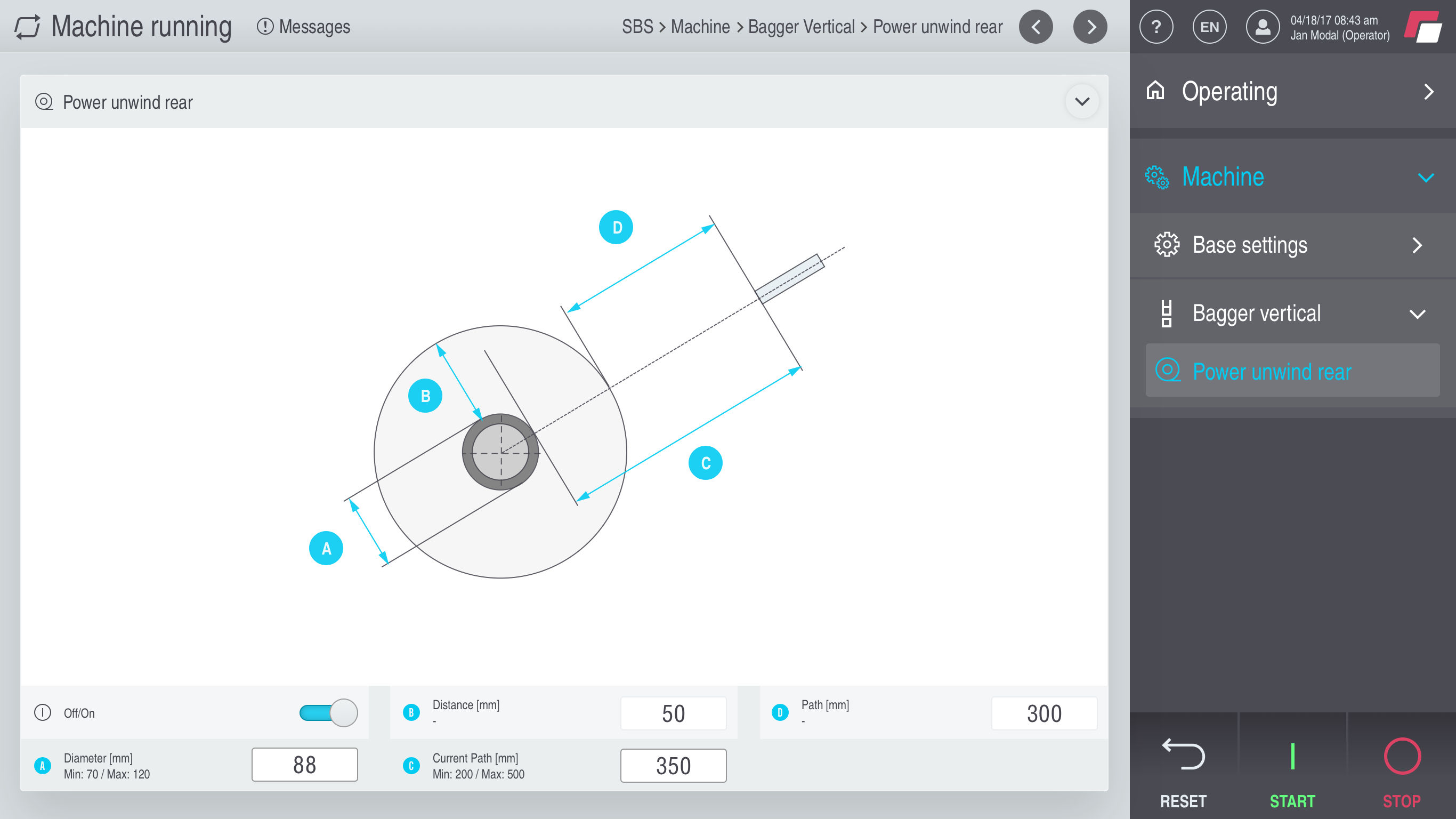This screenshot has height=819, width=1456.
Task: Enable EN language selection
Action: (1210, 26)
